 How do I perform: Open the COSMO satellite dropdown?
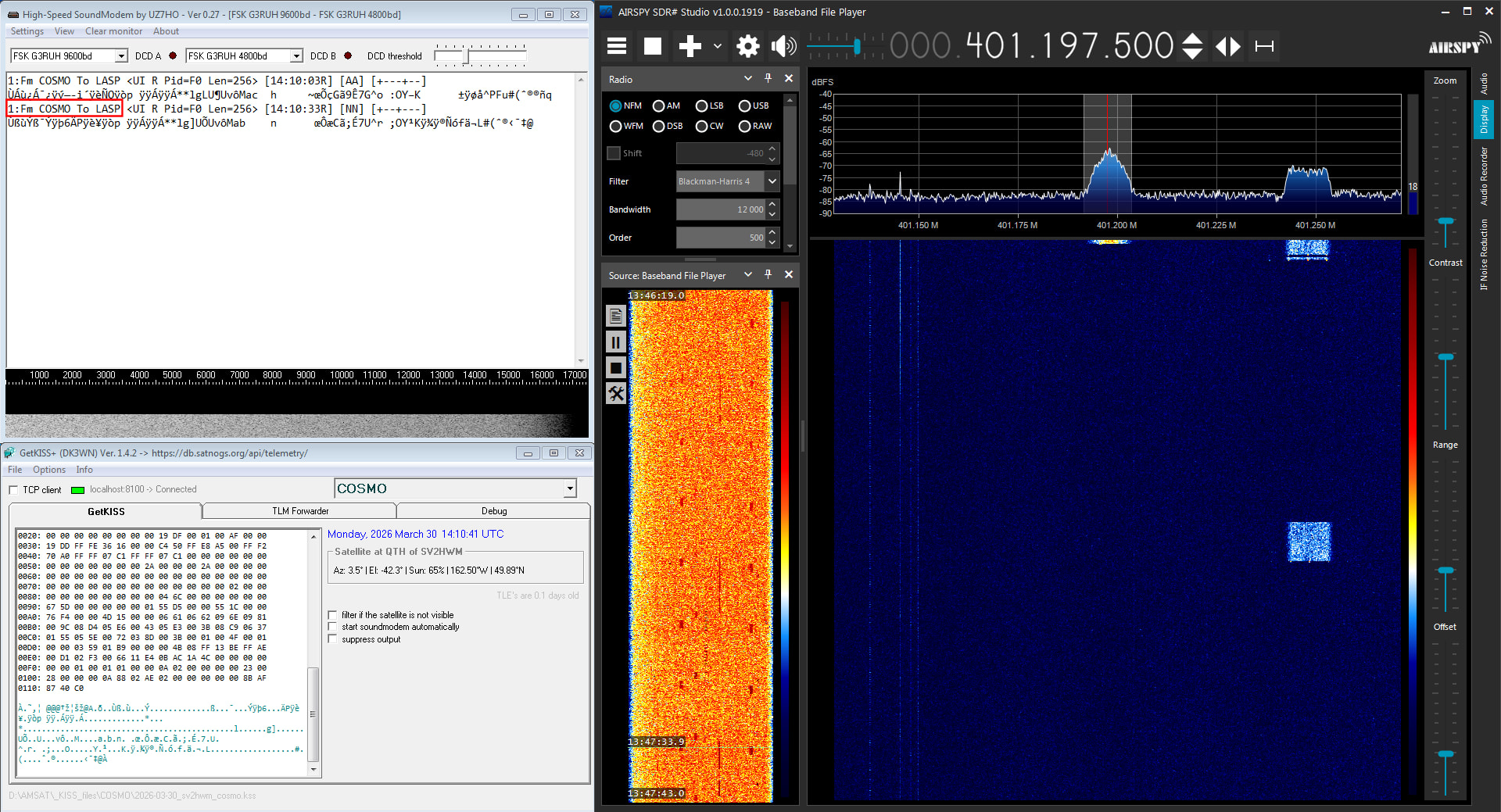click(570, 488)
